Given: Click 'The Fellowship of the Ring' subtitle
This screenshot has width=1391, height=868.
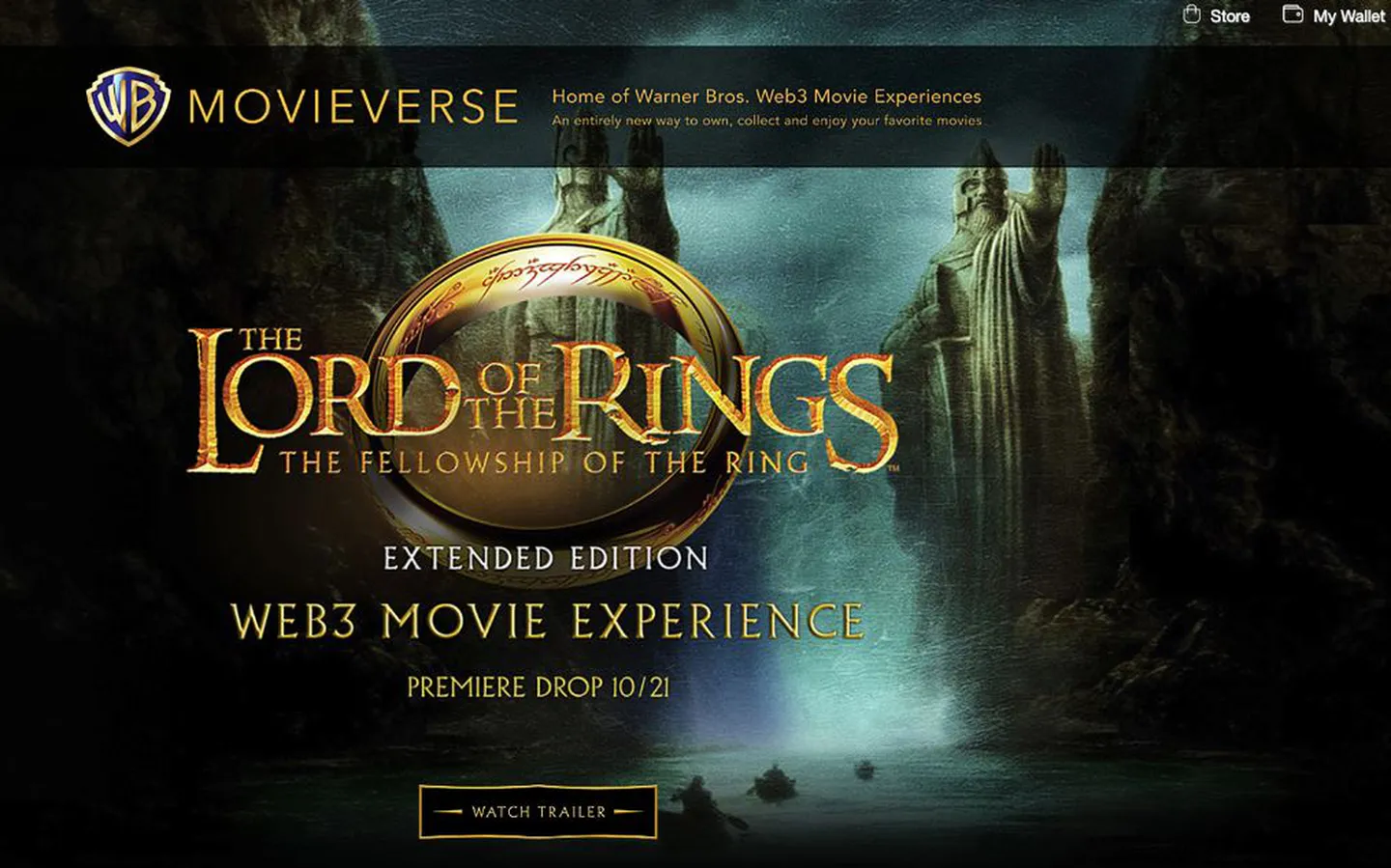Looking at the screenshot, I should 545,462.
